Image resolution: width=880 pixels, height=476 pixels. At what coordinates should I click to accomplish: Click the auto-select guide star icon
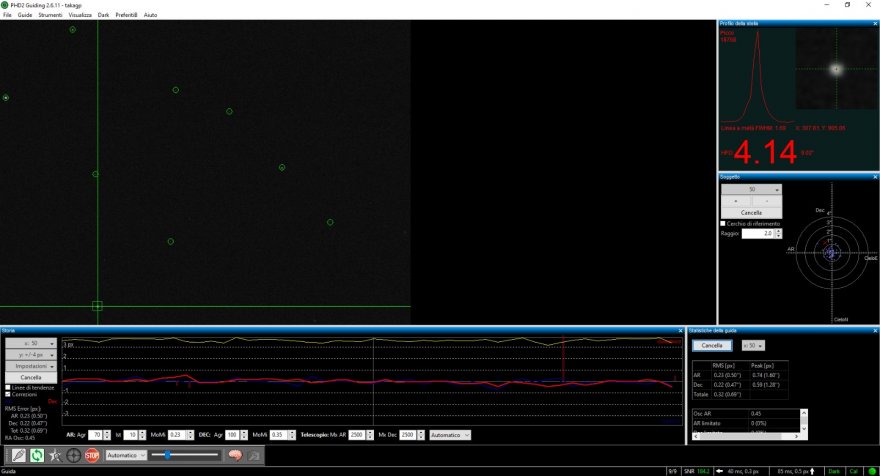[x=55, y=455]
